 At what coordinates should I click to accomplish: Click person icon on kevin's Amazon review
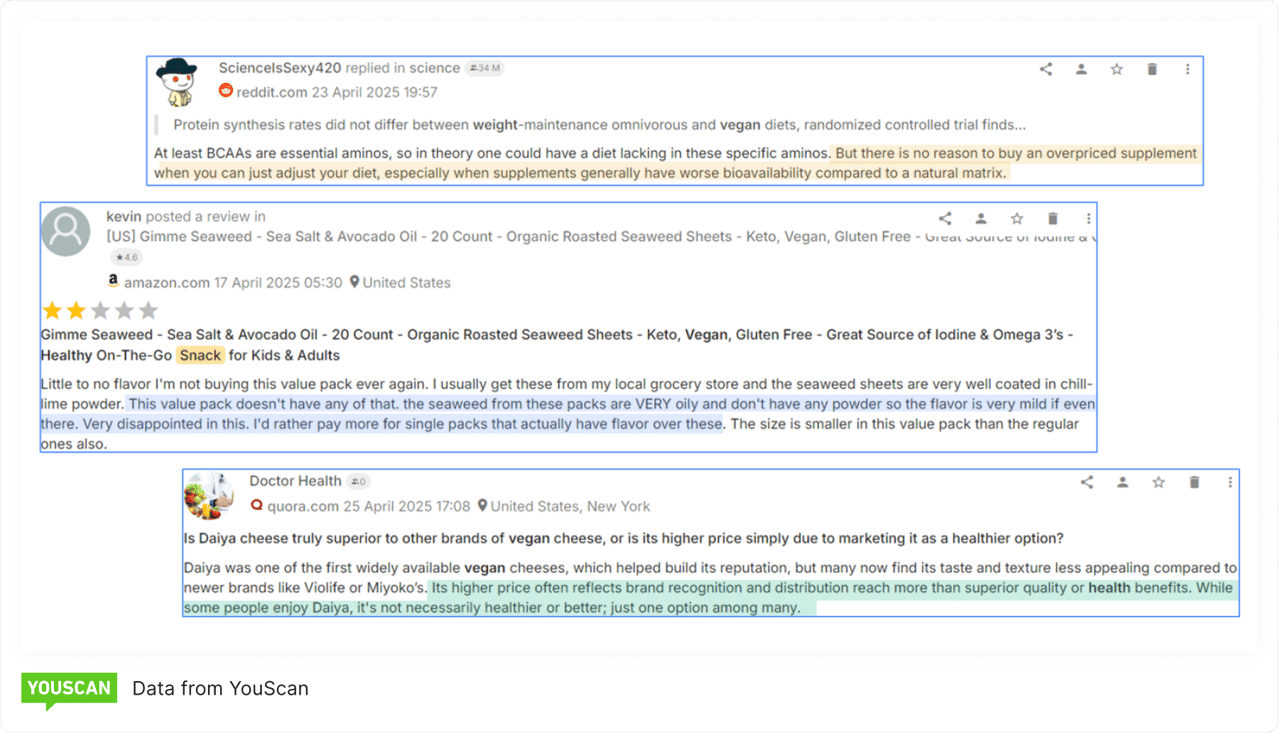click(x=981, y=218)
